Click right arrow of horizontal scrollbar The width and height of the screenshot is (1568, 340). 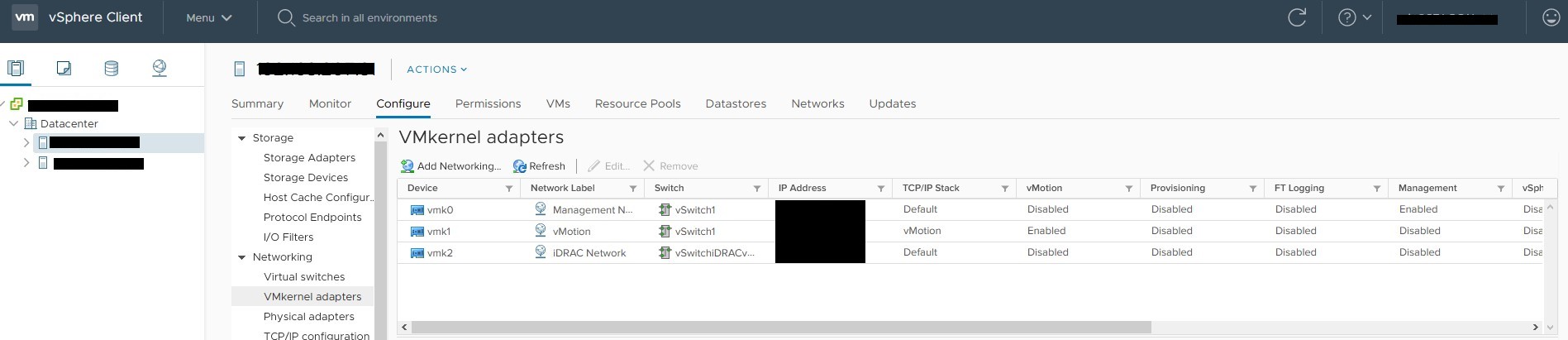(1536, 327)
